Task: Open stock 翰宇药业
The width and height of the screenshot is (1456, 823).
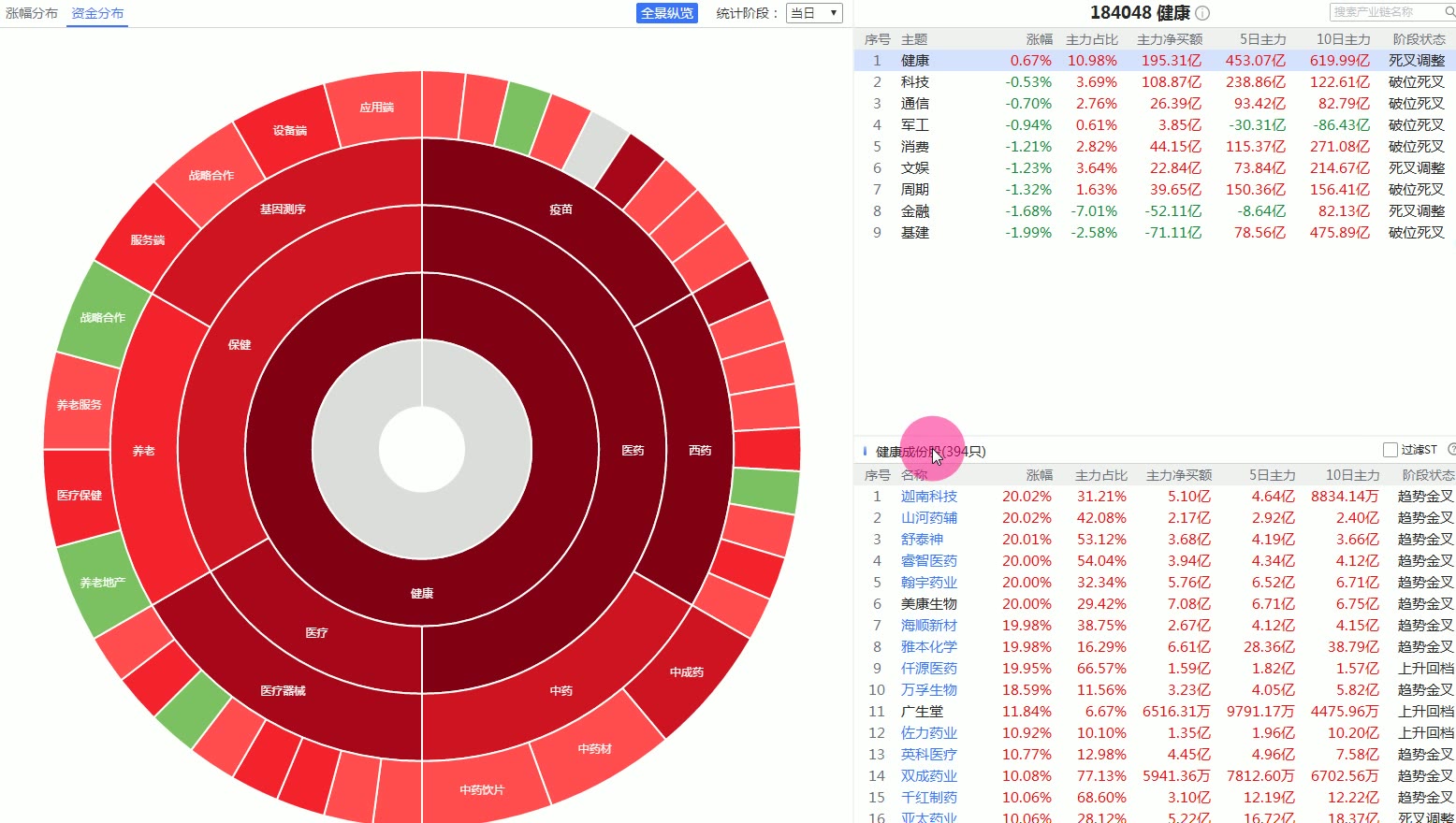Action: 928,582
